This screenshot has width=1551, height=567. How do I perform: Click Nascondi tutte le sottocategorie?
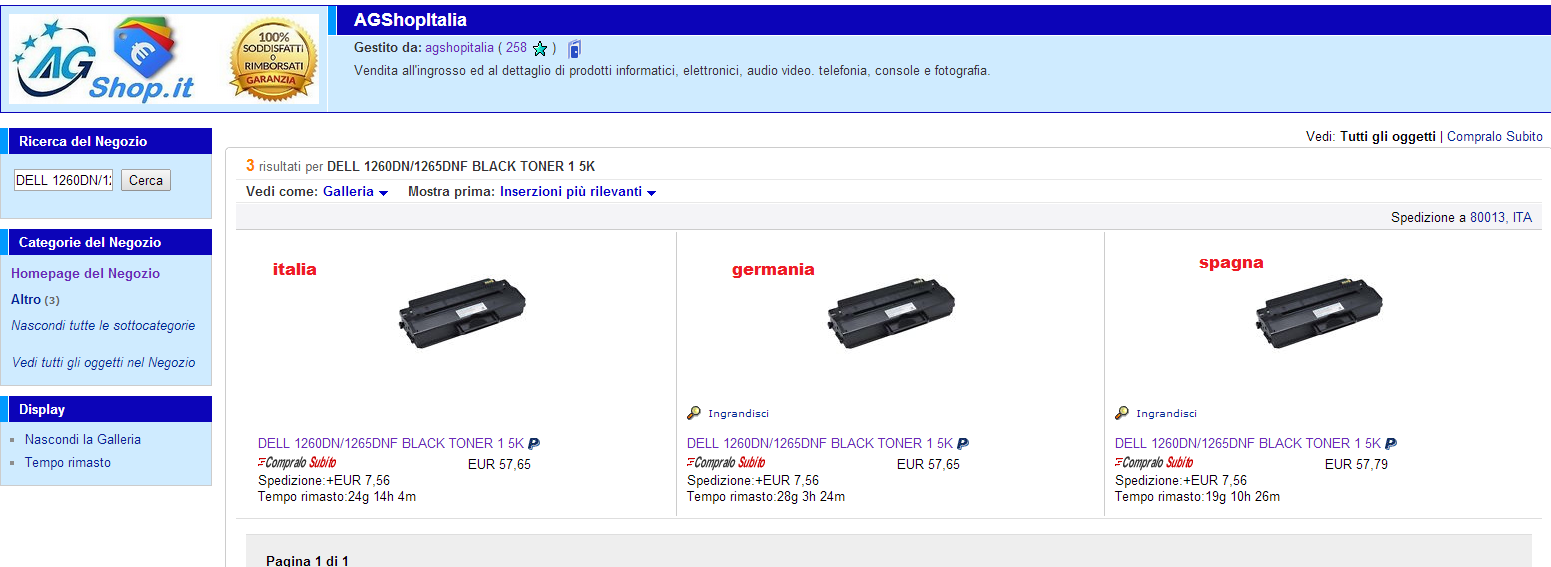[103, 325]
